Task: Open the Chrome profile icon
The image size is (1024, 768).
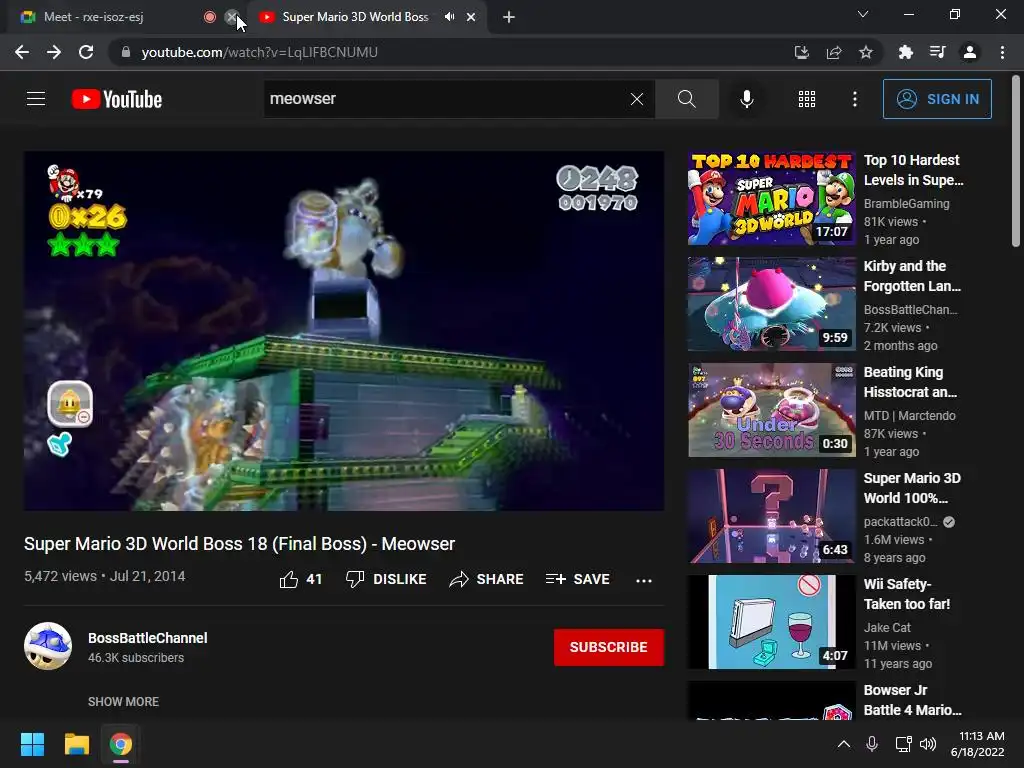Action: click(970, 52)
